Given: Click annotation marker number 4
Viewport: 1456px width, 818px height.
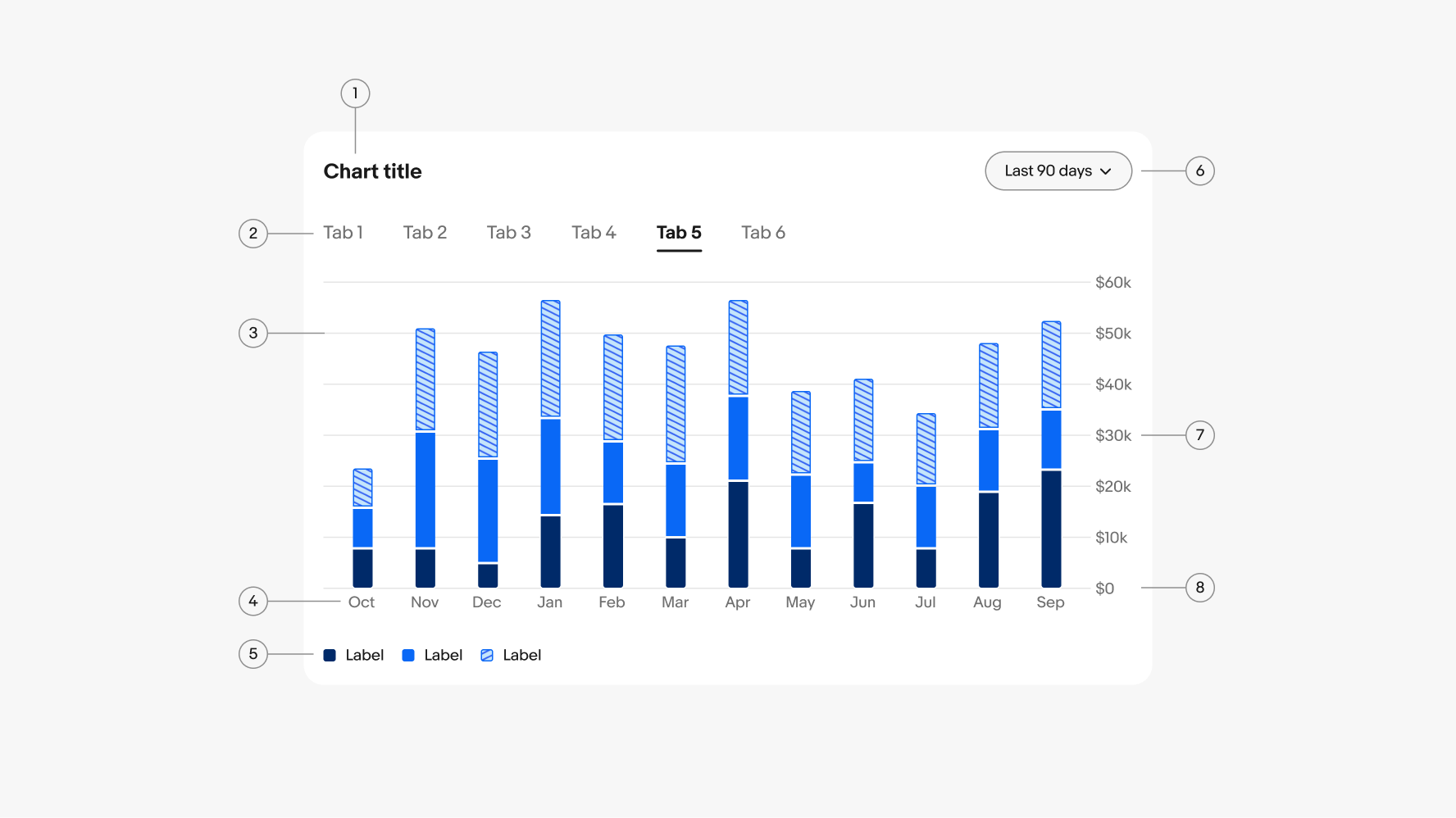Looking at the screenshot, I should 253,602.
